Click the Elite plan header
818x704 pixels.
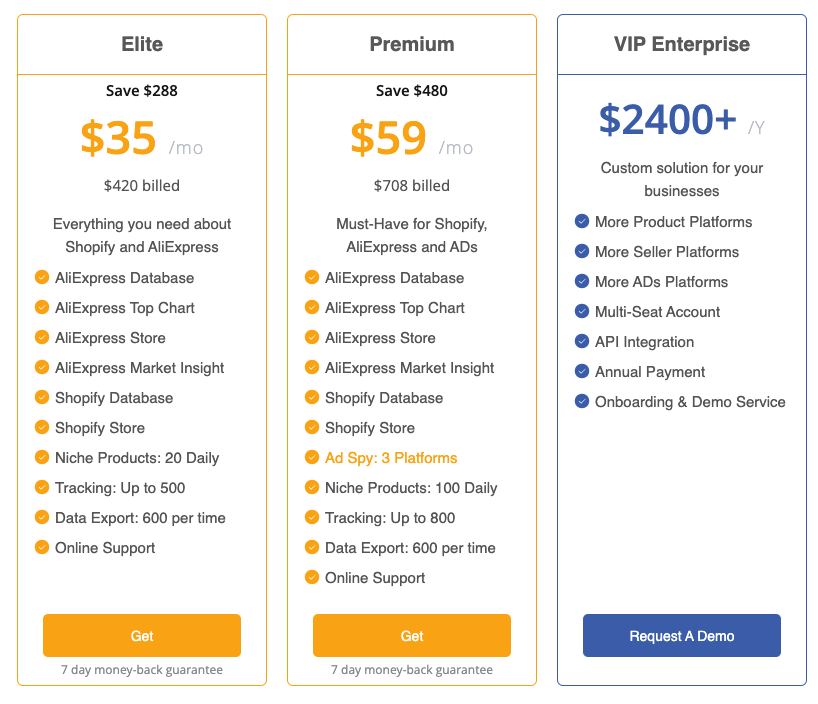coord(142,44)
